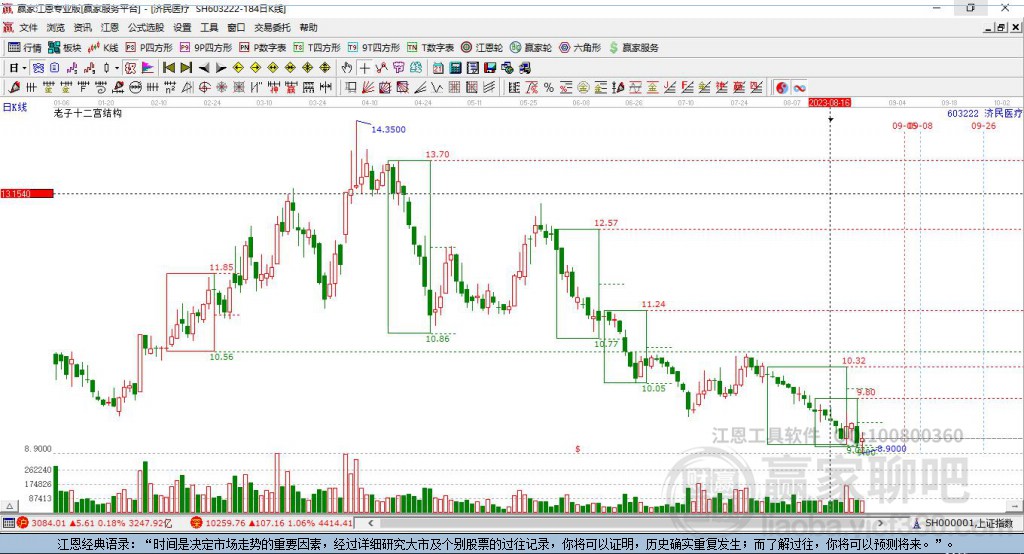This screenshot has height=554, width=1024.
Task: Click the 日K线 period label
Action: point(14,107)
